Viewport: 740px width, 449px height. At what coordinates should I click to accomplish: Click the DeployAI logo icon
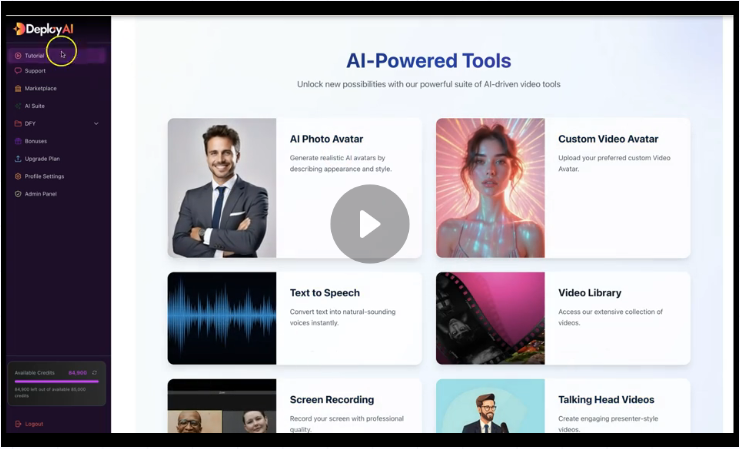pyautogui.click(x=19, y=28)
